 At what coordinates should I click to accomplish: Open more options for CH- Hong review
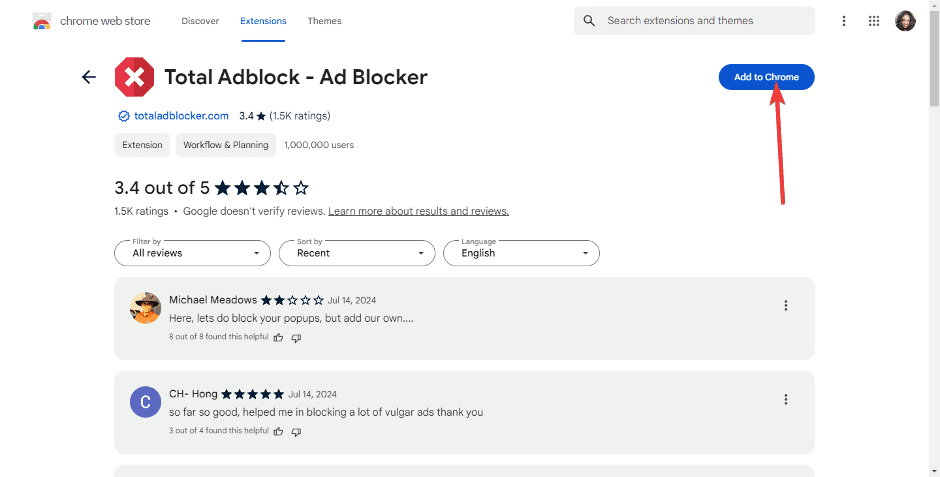pyautogui.click(x=786, y=399)
